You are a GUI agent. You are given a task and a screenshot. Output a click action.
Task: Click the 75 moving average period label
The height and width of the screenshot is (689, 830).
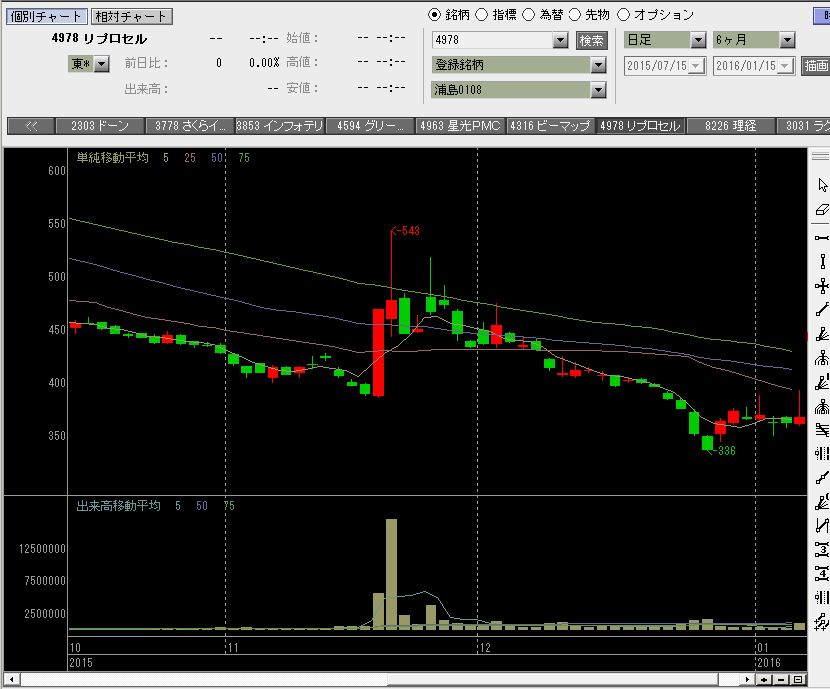click(243, 158)
